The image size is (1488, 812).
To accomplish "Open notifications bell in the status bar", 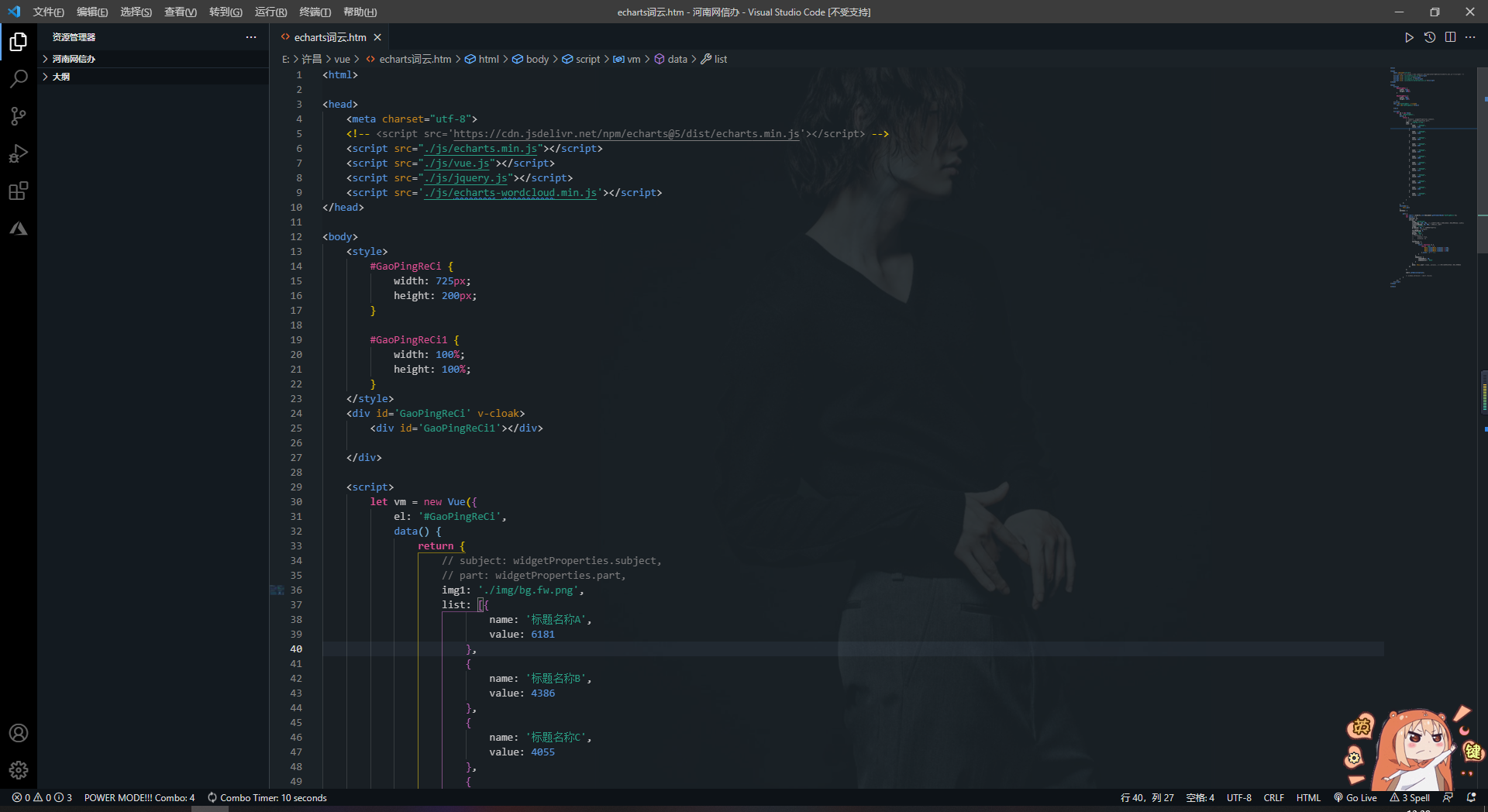I will point(1471,797).
